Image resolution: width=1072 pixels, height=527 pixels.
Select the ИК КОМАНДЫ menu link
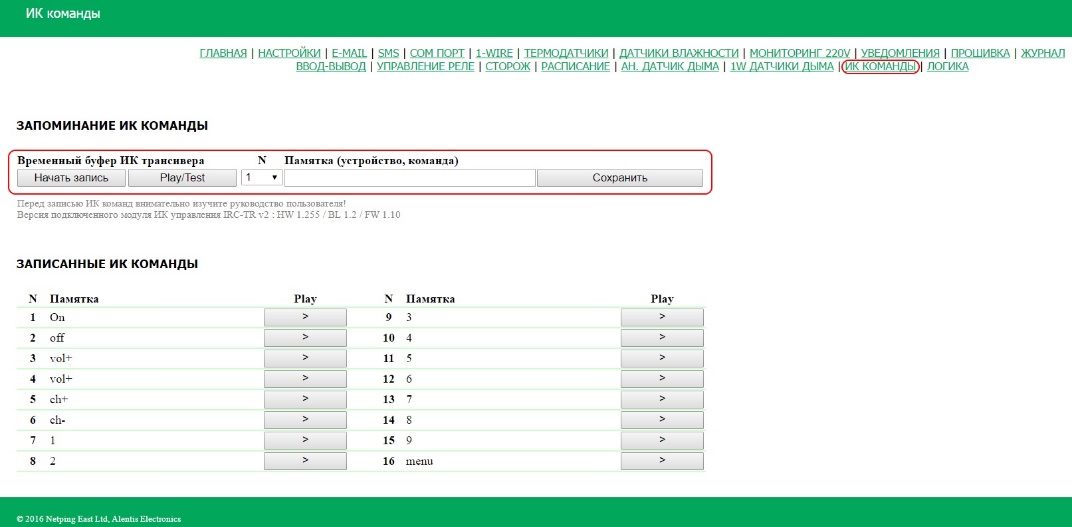880,67
